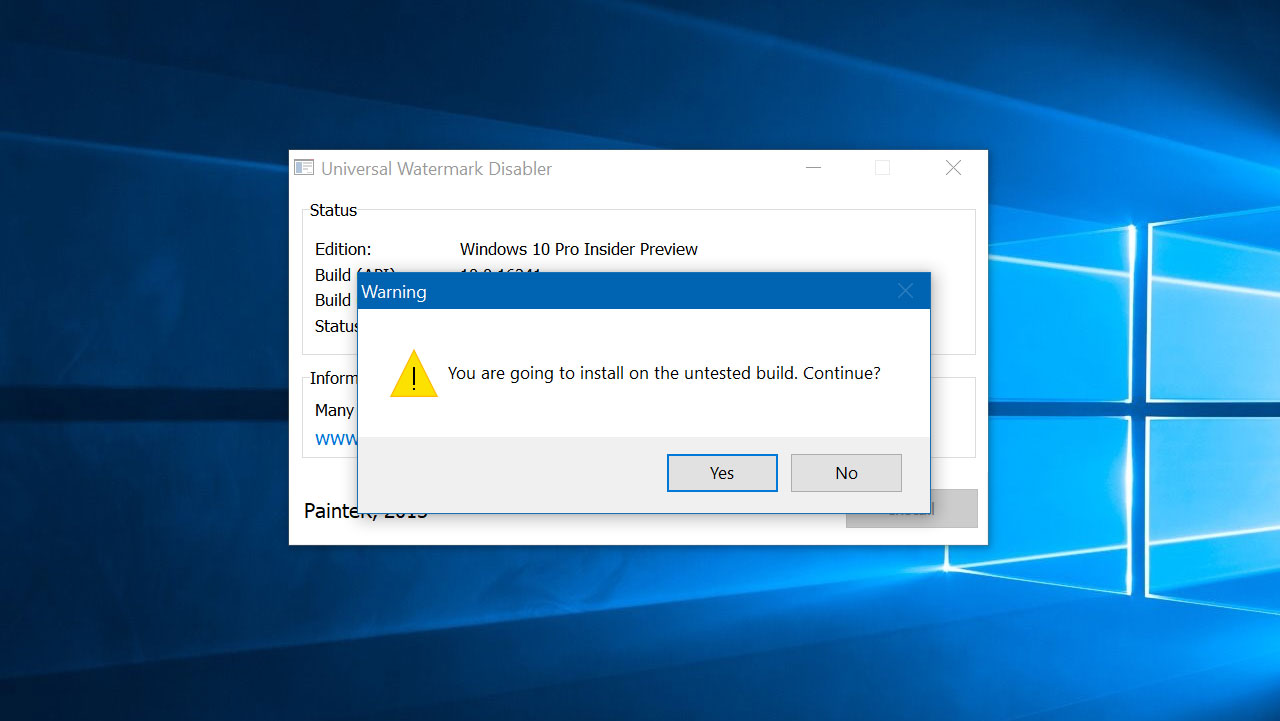Select the Status group box label
Screen dimensions: 1280x721
pyautogui.click(x=333, y=210)
